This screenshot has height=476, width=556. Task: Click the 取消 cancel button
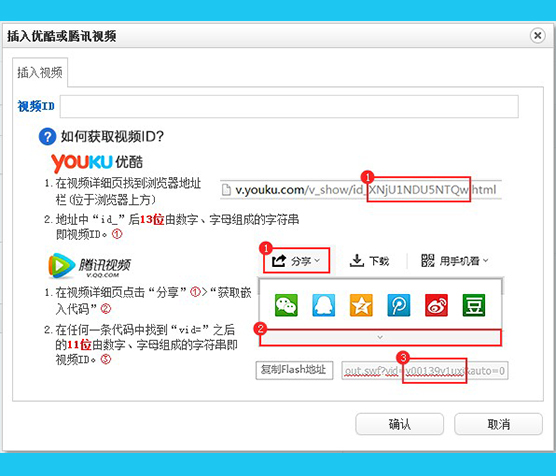tap(499, 424)
